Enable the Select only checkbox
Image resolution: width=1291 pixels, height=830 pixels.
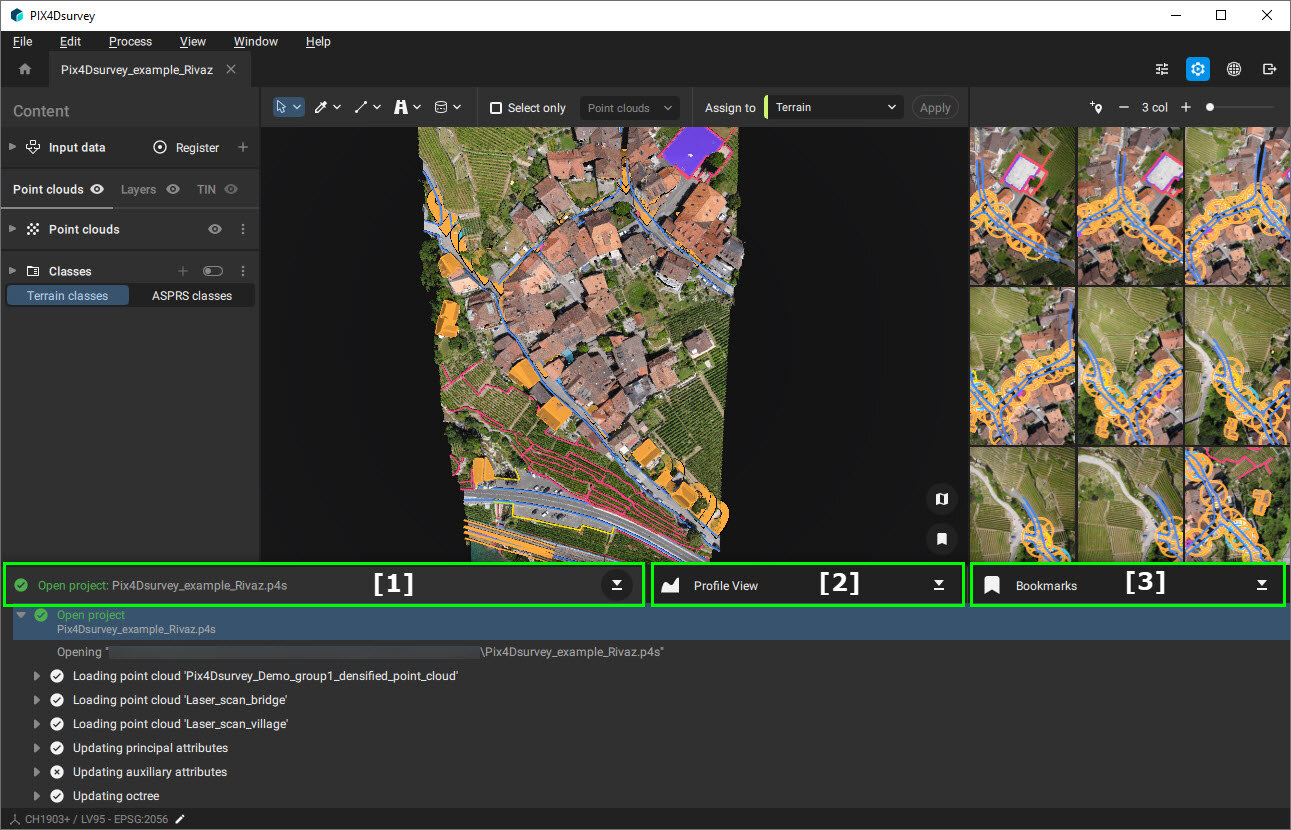[496, 108]
